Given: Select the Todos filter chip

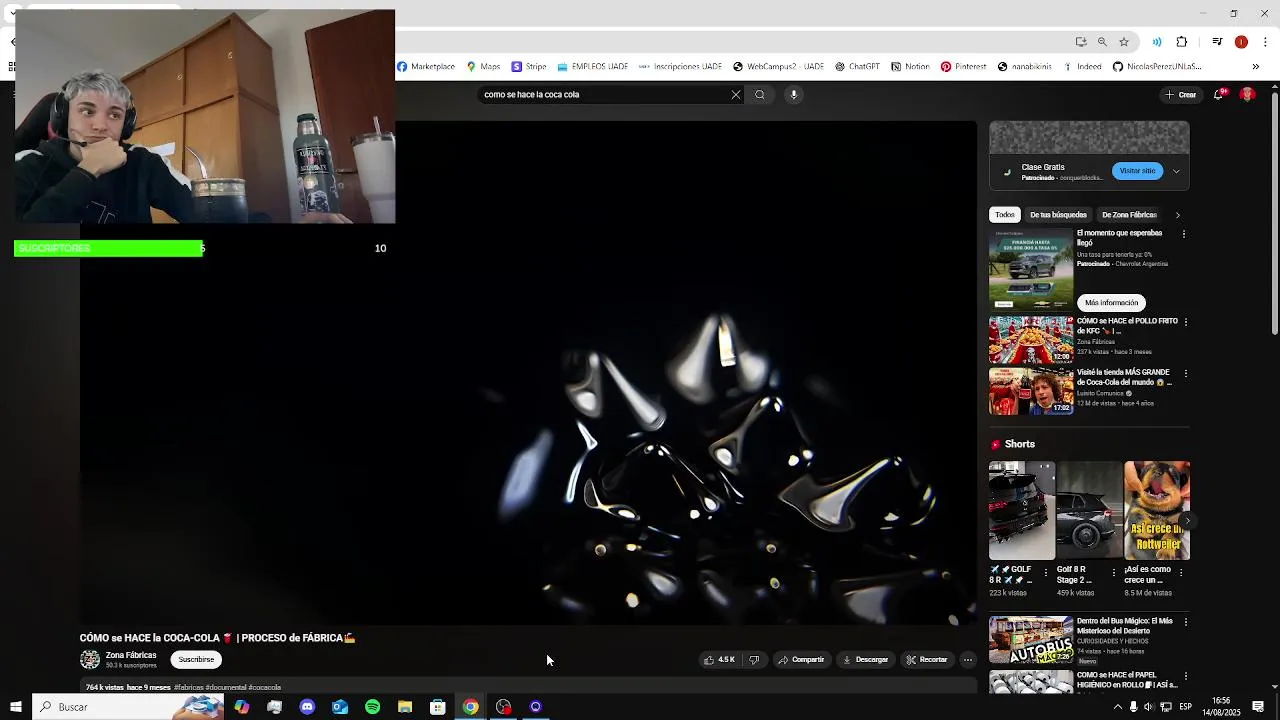Looking at the screenshot, I should (1005, 215).
